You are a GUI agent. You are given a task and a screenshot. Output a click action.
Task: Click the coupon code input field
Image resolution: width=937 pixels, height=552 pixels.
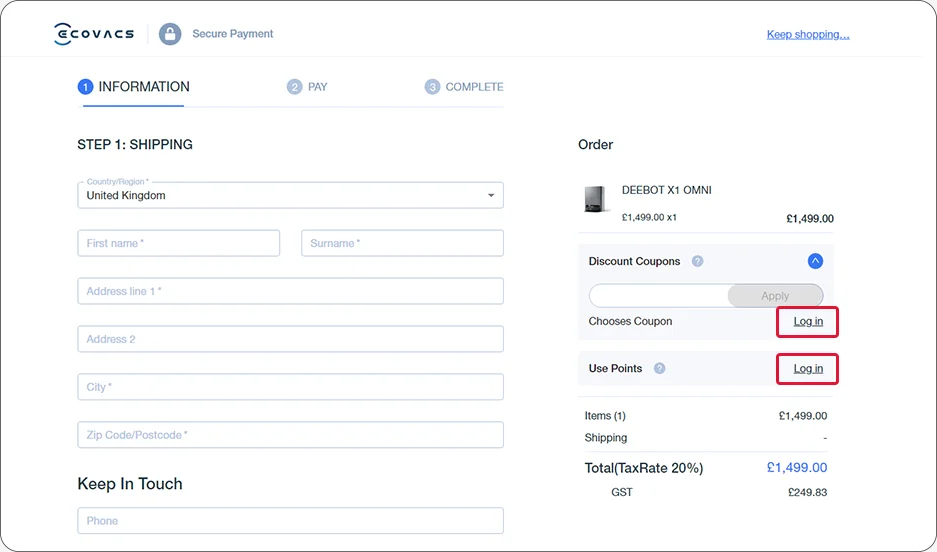pos(659,296)
